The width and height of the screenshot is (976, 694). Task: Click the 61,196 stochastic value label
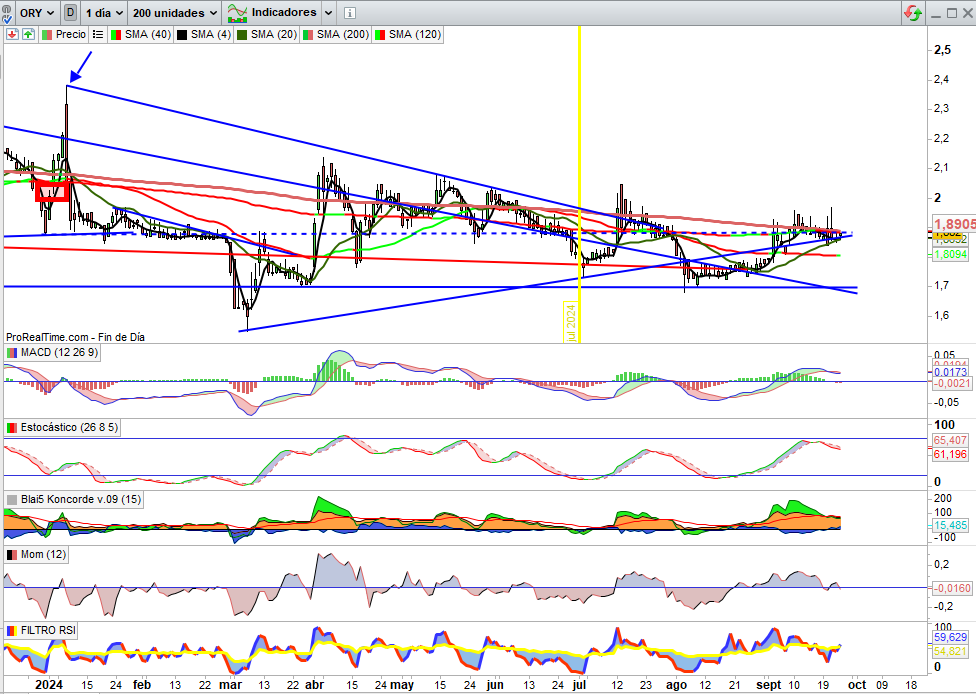(x=950, y=454)
